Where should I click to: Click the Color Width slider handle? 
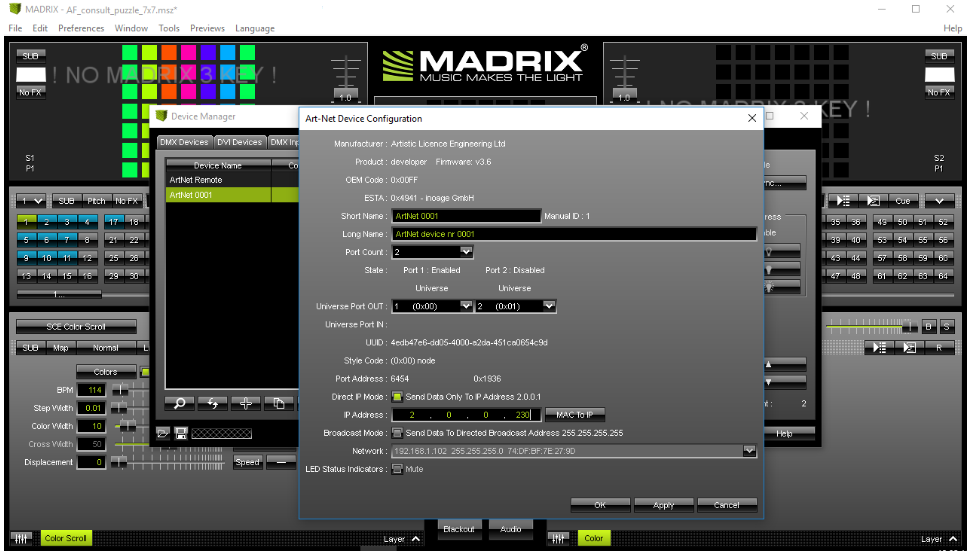127,426
